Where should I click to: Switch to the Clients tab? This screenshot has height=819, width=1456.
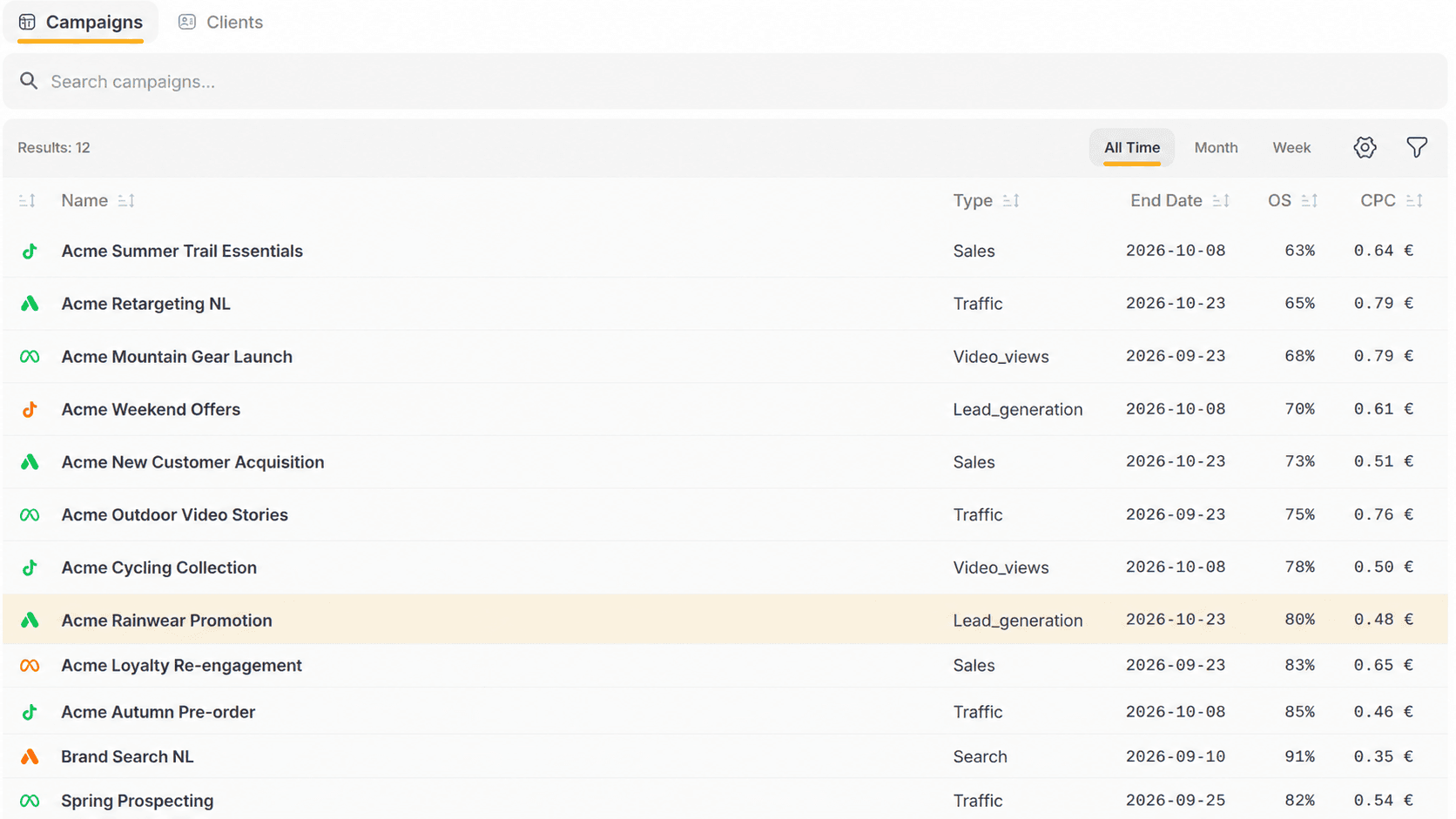(x=220, y=23)
